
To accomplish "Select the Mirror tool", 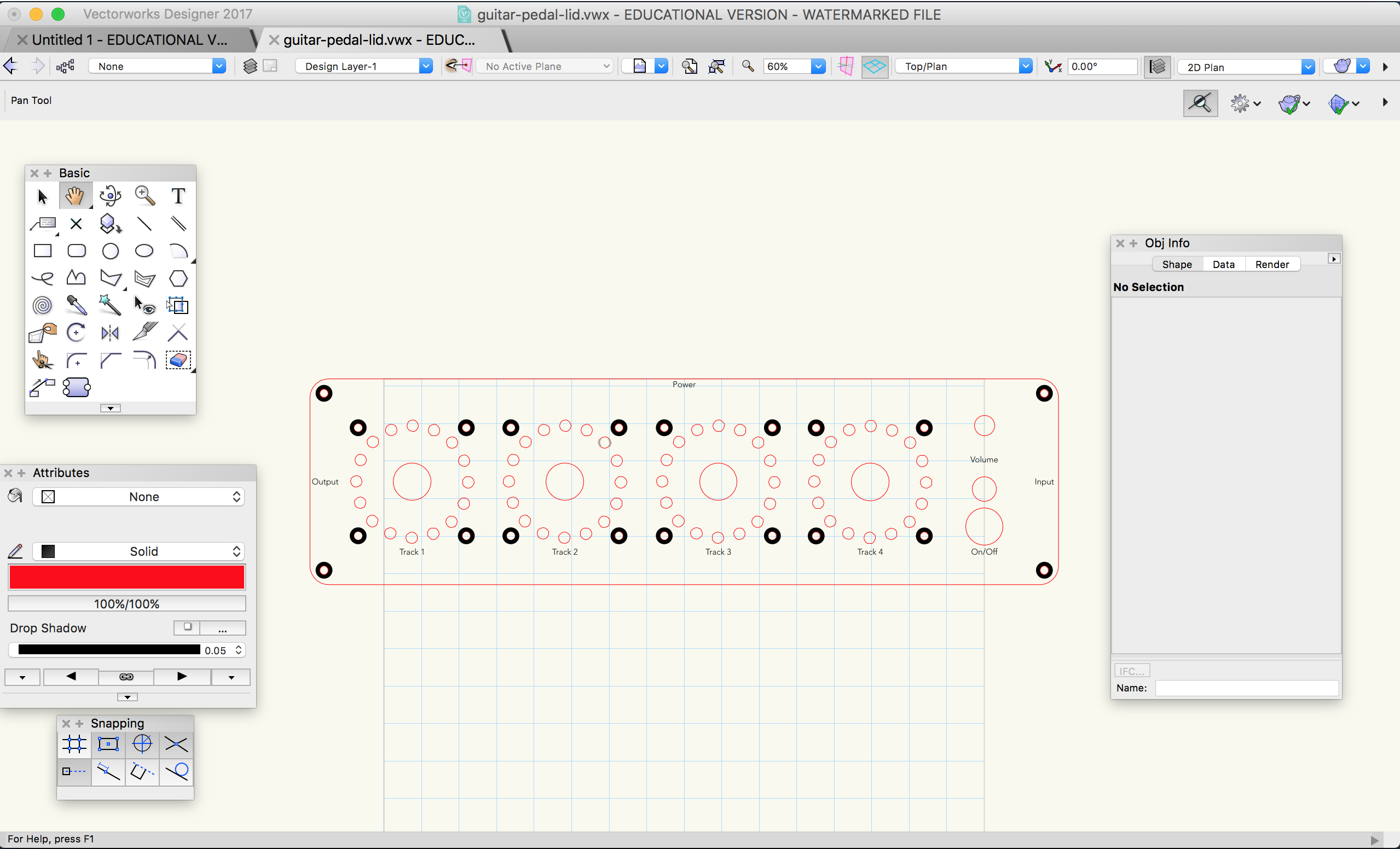I will click(110, 333).
